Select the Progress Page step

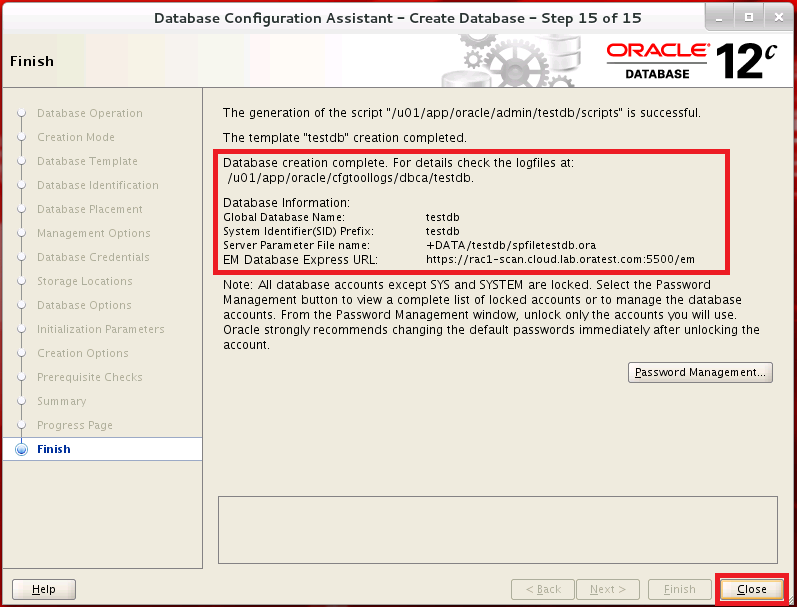(x=75, y=425)
